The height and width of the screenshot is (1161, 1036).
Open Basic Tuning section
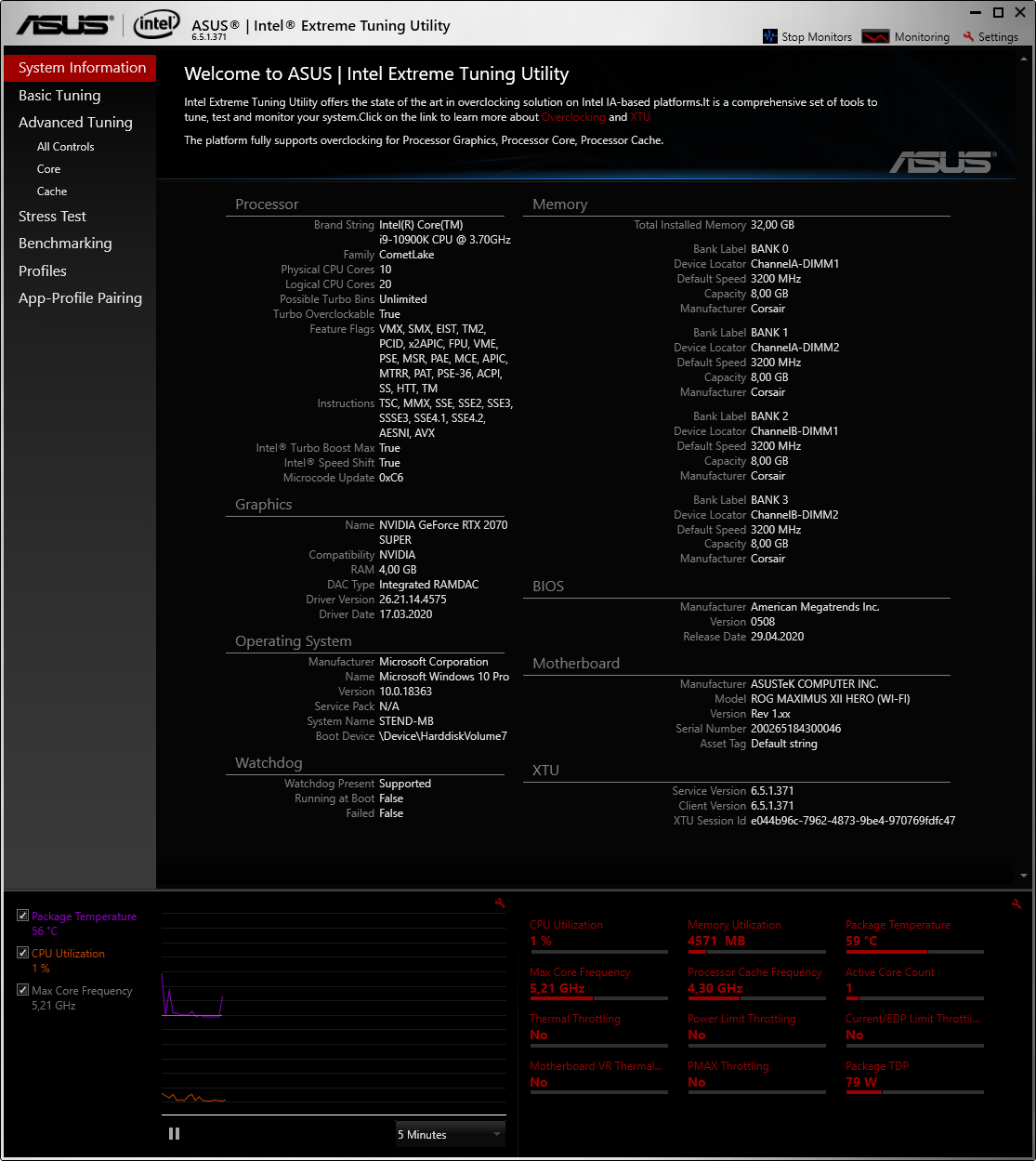(x=59, y=95)
